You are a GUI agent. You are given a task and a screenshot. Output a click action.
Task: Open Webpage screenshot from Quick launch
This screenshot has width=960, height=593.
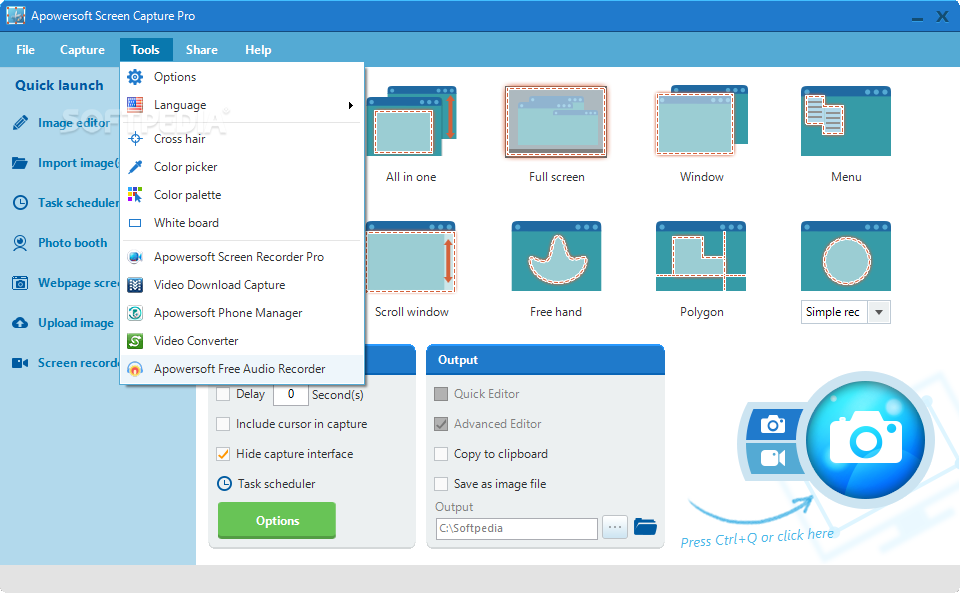[x=65, y=283]
